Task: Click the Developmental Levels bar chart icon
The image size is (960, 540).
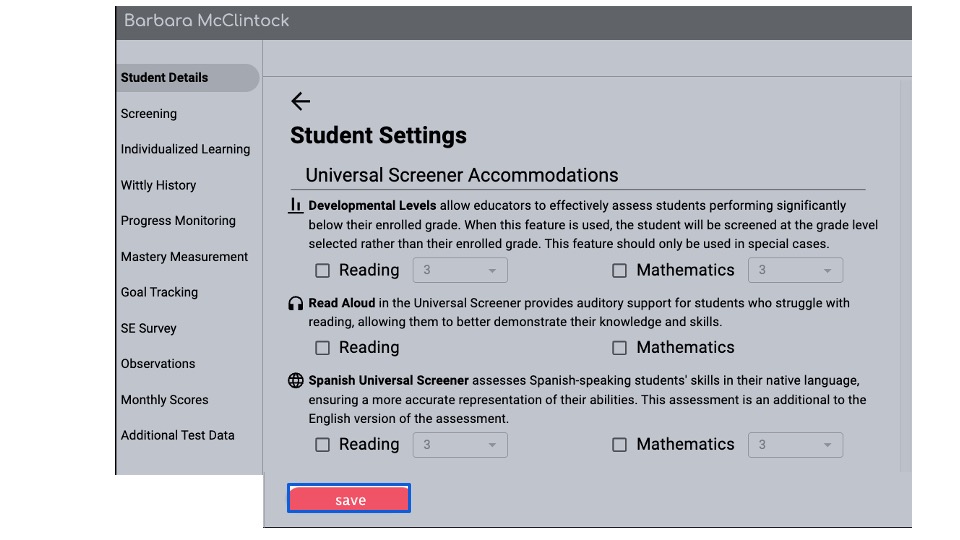Action: tap(295, 205)
